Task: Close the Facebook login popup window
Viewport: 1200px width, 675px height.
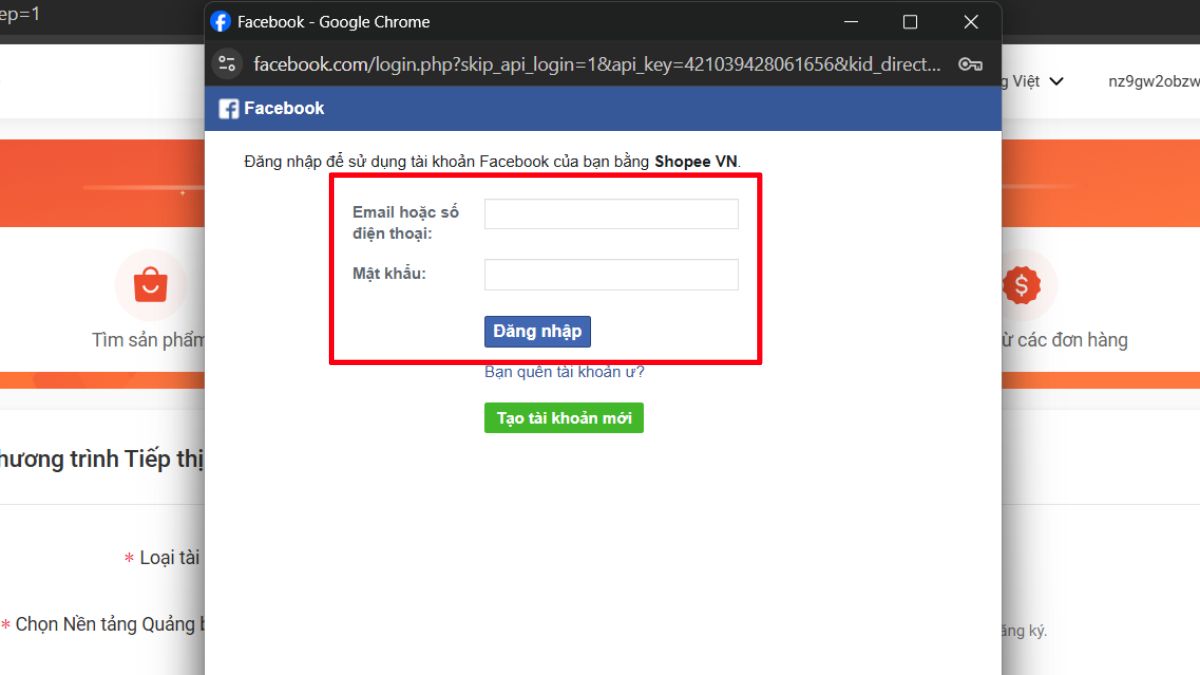Action: coord(970,22)
